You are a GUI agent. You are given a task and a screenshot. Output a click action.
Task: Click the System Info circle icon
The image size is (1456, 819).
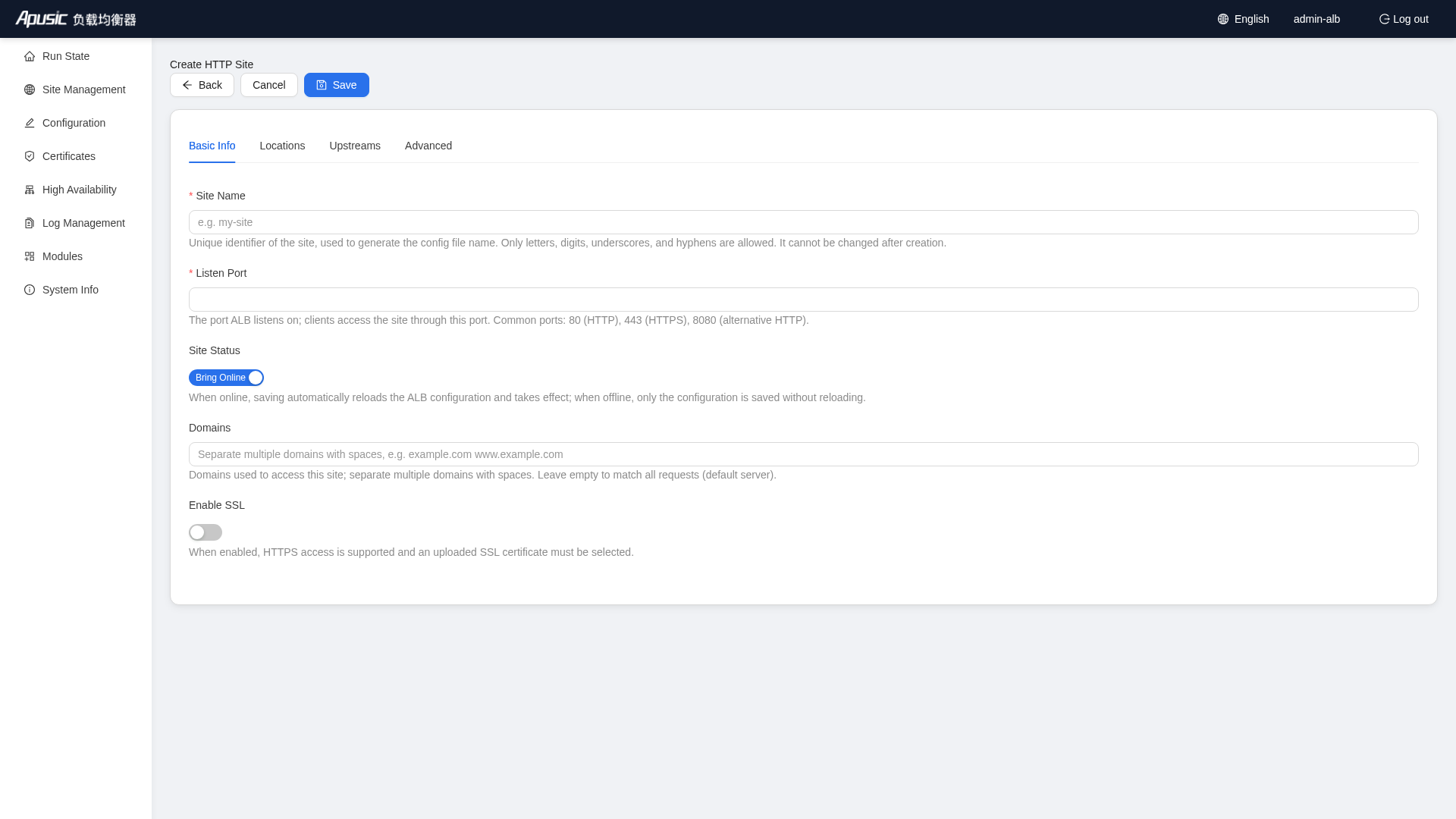[30, 290]
